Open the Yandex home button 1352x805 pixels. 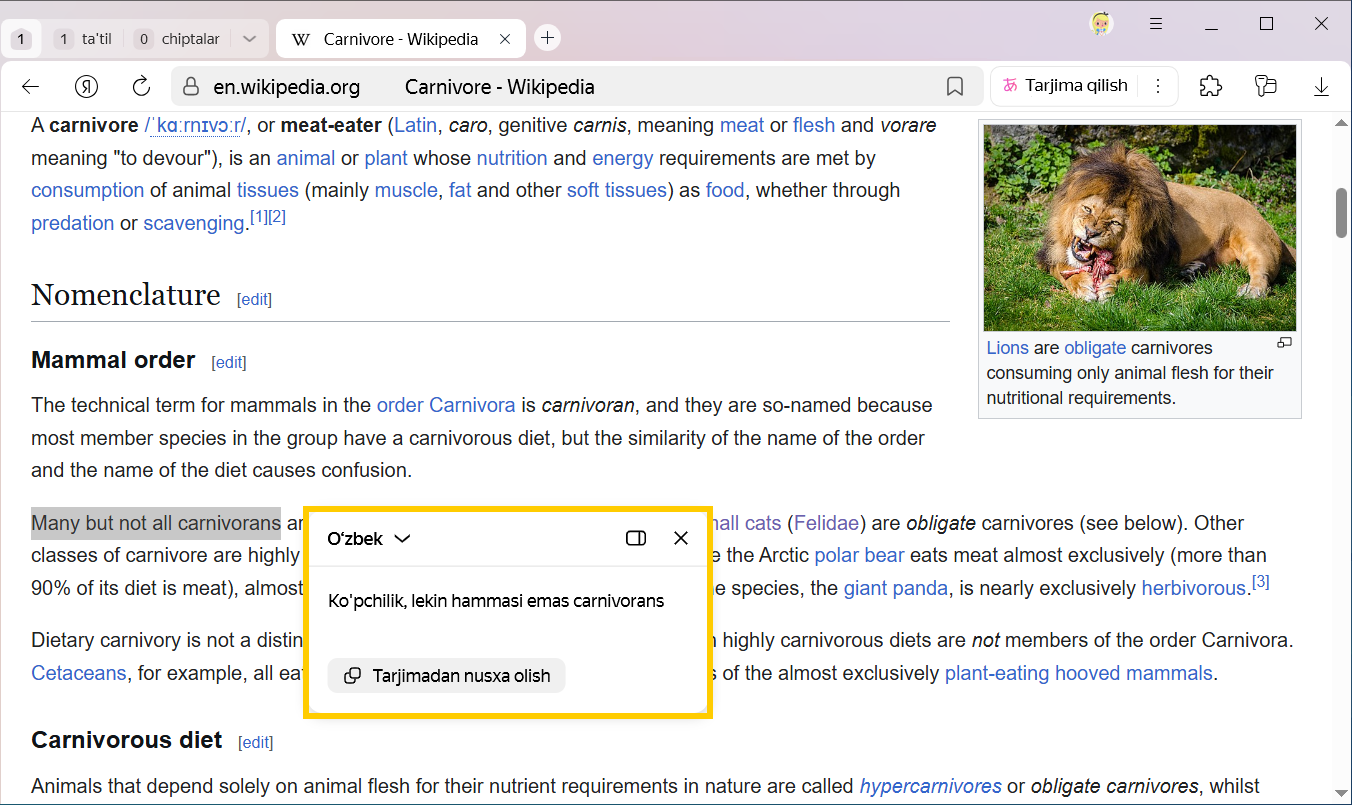click(x=87, y=87)
